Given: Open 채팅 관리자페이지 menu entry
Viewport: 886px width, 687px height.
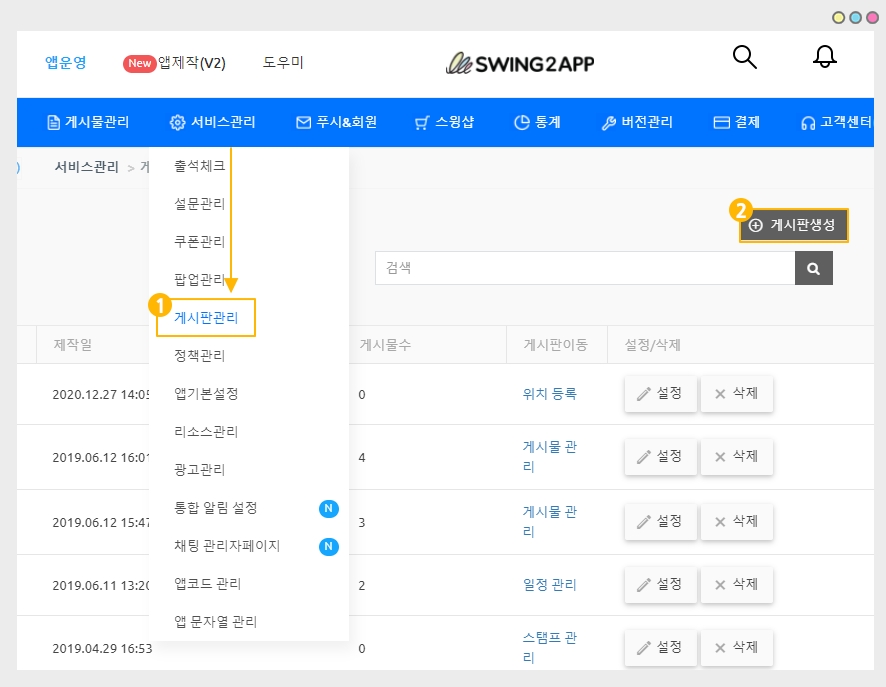Looking at the screenshot, I should [x=227, y=546].
